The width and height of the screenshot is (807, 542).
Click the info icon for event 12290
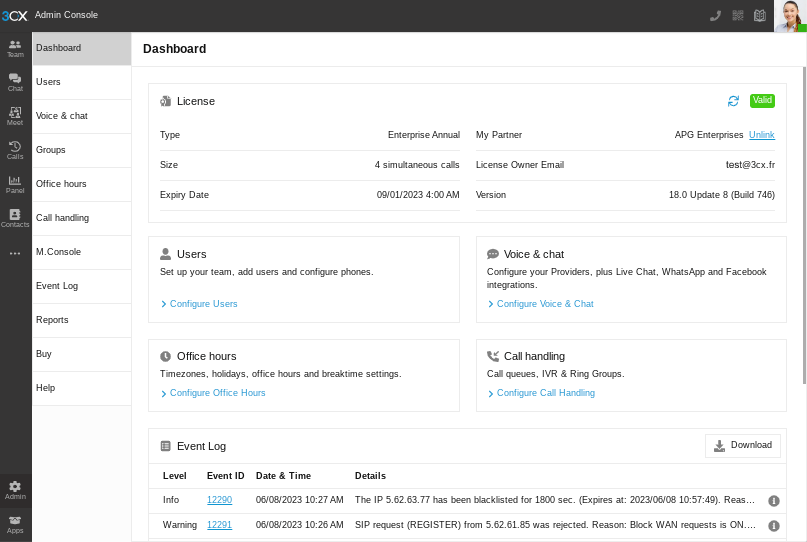[774, 501]
